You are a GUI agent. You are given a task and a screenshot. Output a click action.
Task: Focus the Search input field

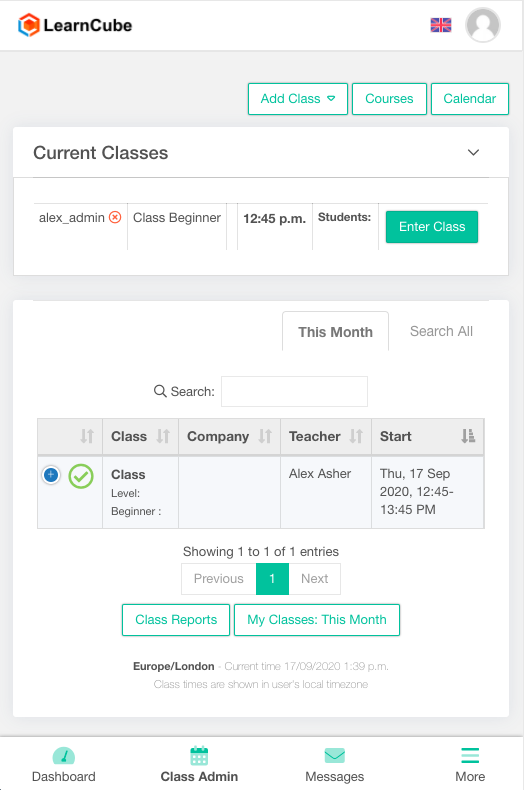[x=294, y=391]
